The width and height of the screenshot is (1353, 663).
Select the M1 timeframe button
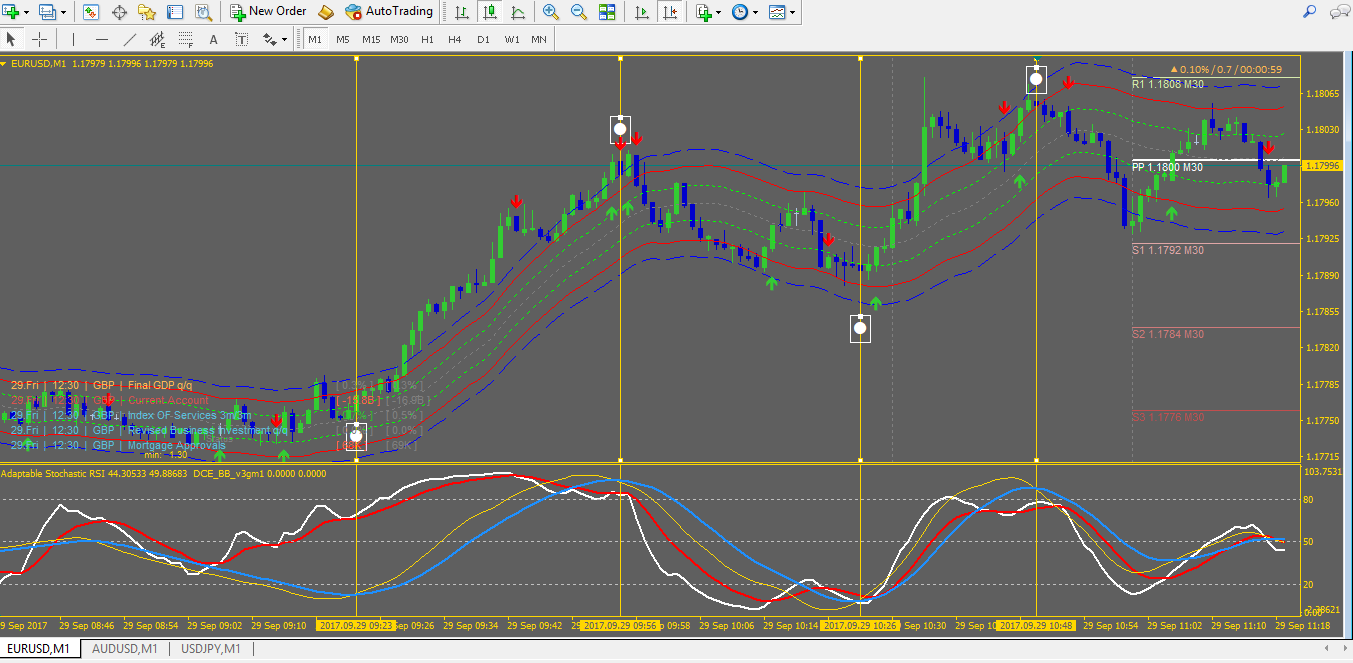point(315,39)
